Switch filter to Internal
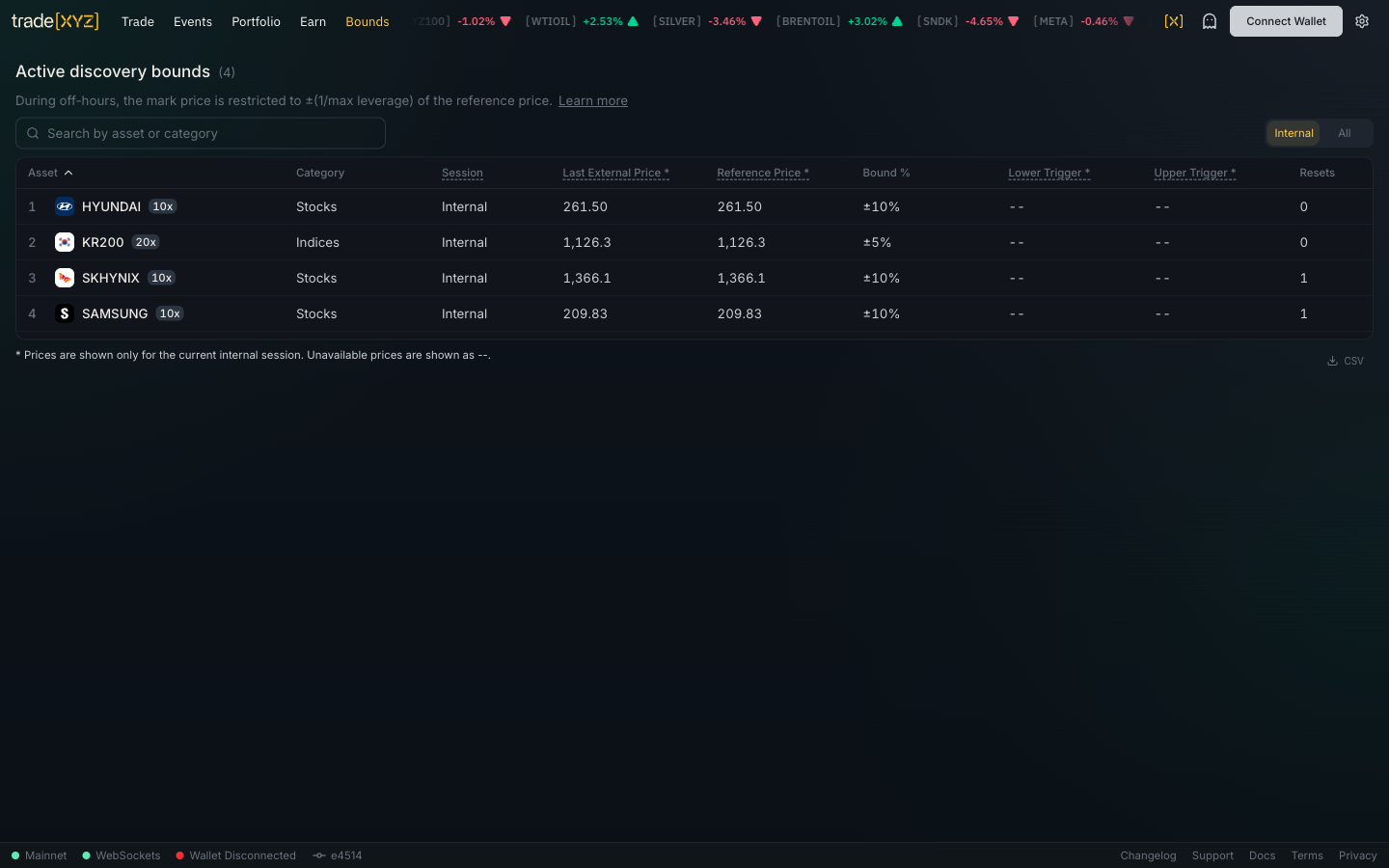 pos(1294,133)
